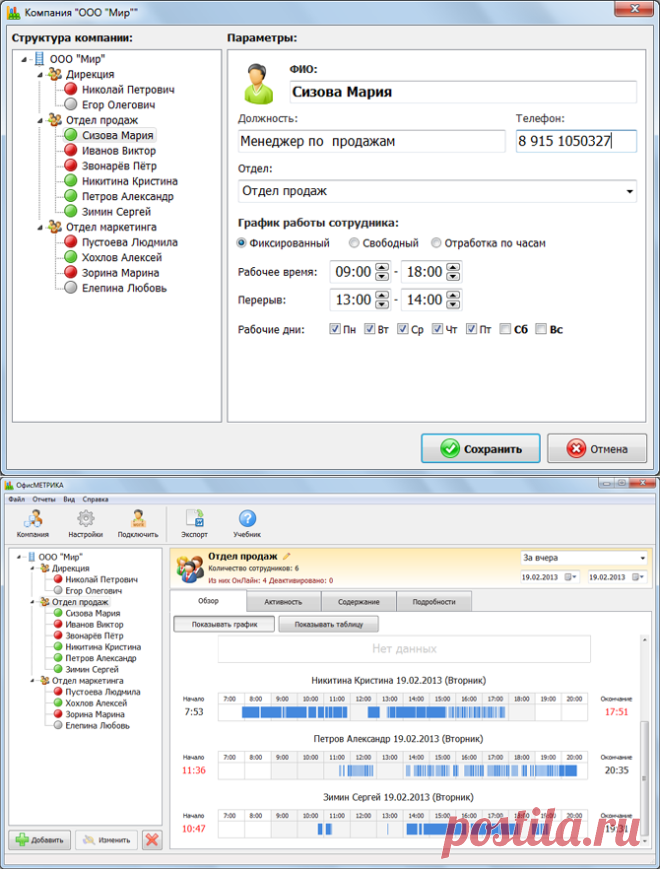Open the Справка menu
Image resolution: width=660 pixels, height=869 pixels.
(x=95, y=499)
